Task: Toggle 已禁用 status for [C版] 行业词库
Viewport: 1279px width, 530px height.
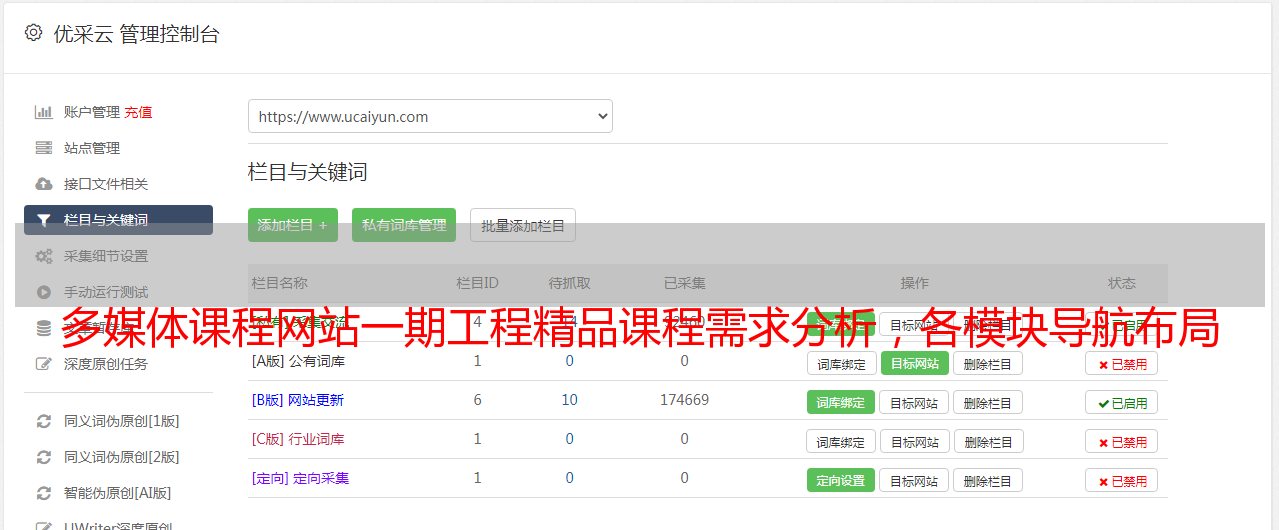Action: (1121, 442)
